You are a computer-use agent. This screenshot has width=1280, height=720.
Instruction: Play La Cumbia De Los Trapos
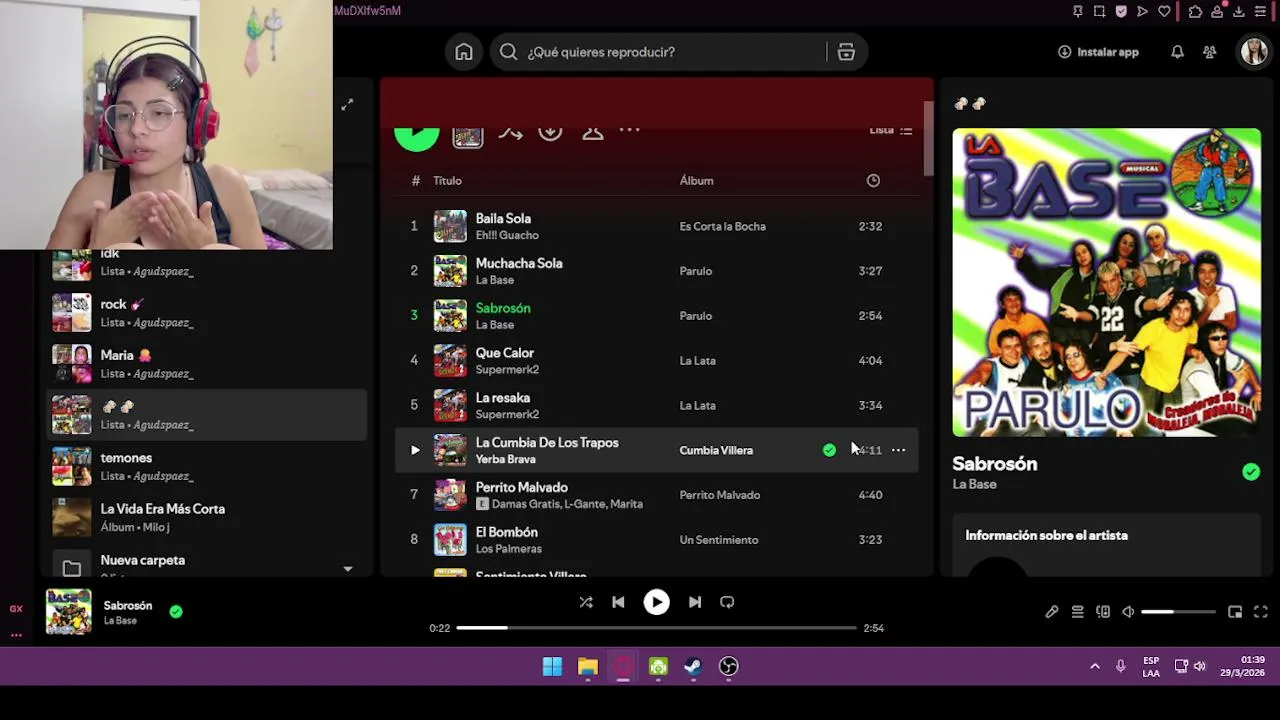(x=415, y=450)
